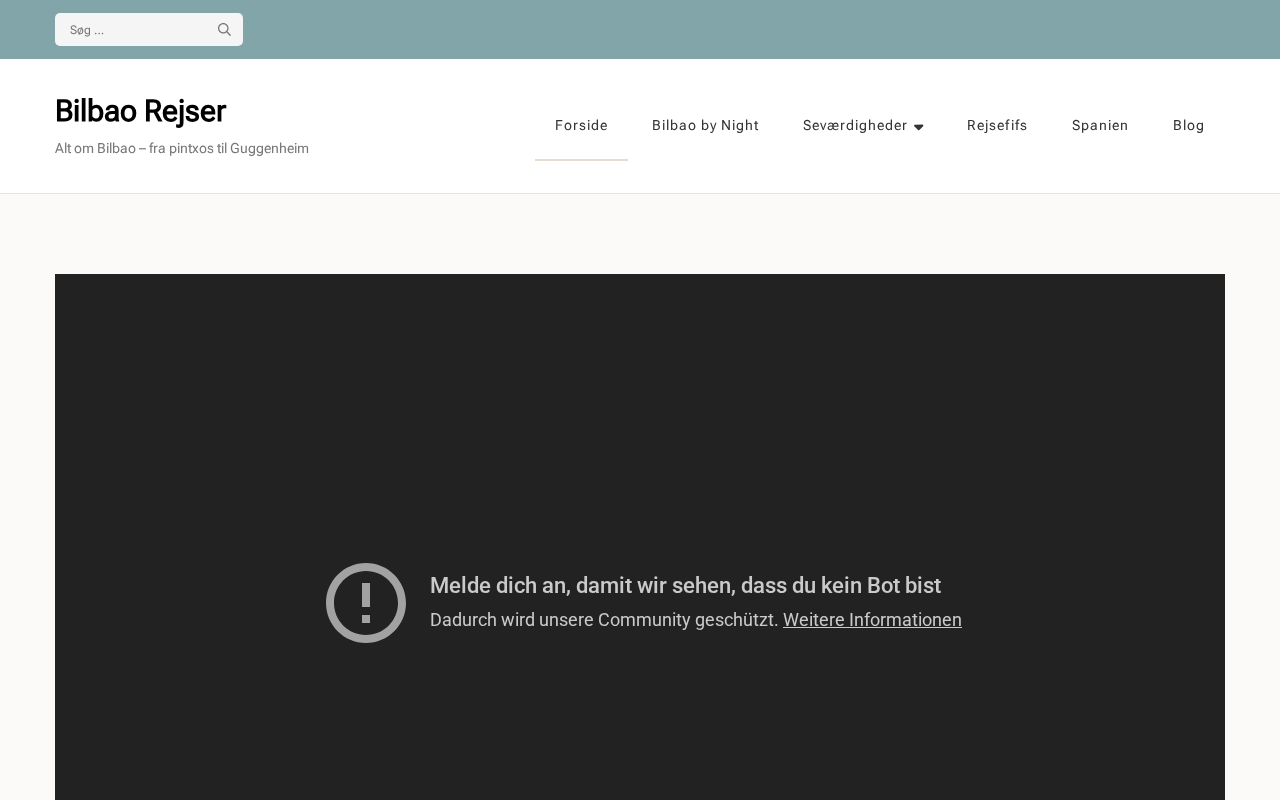Click the tagline 'Alt om Bilbao – fra pintxos til Guggenheim'
Viewport: 1280px width, 800px height.
pos(182,149)
